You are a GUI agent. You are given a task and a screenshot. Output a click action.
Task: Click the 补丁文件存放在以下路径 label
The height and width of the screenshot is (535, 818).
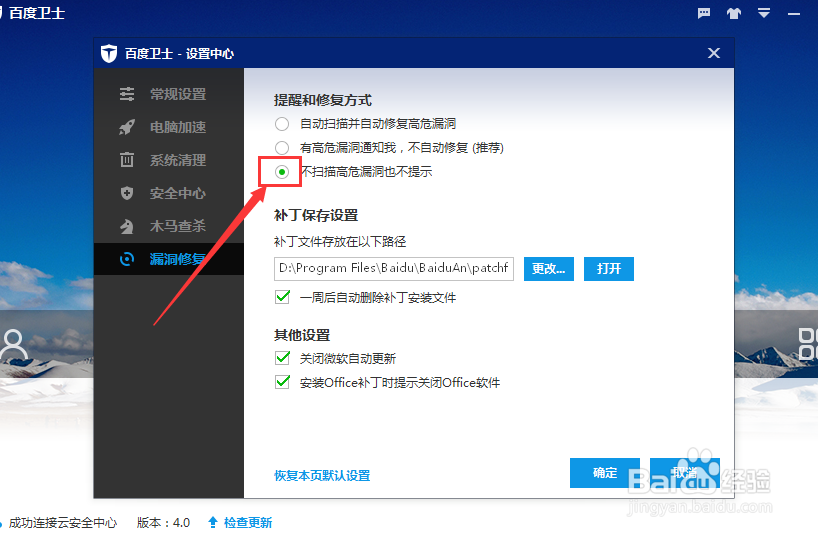coord(340,241)
